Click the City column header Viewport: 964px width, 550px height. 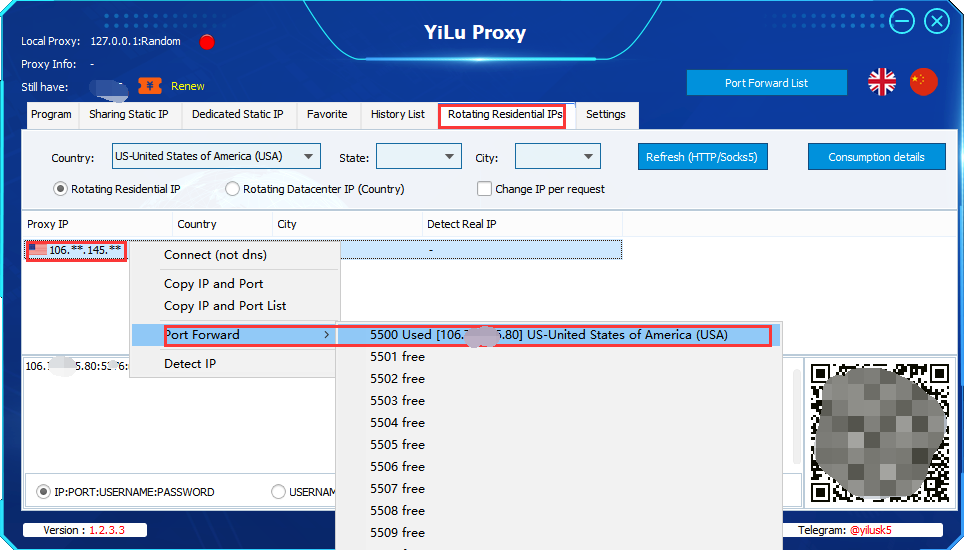pos(347,224)
